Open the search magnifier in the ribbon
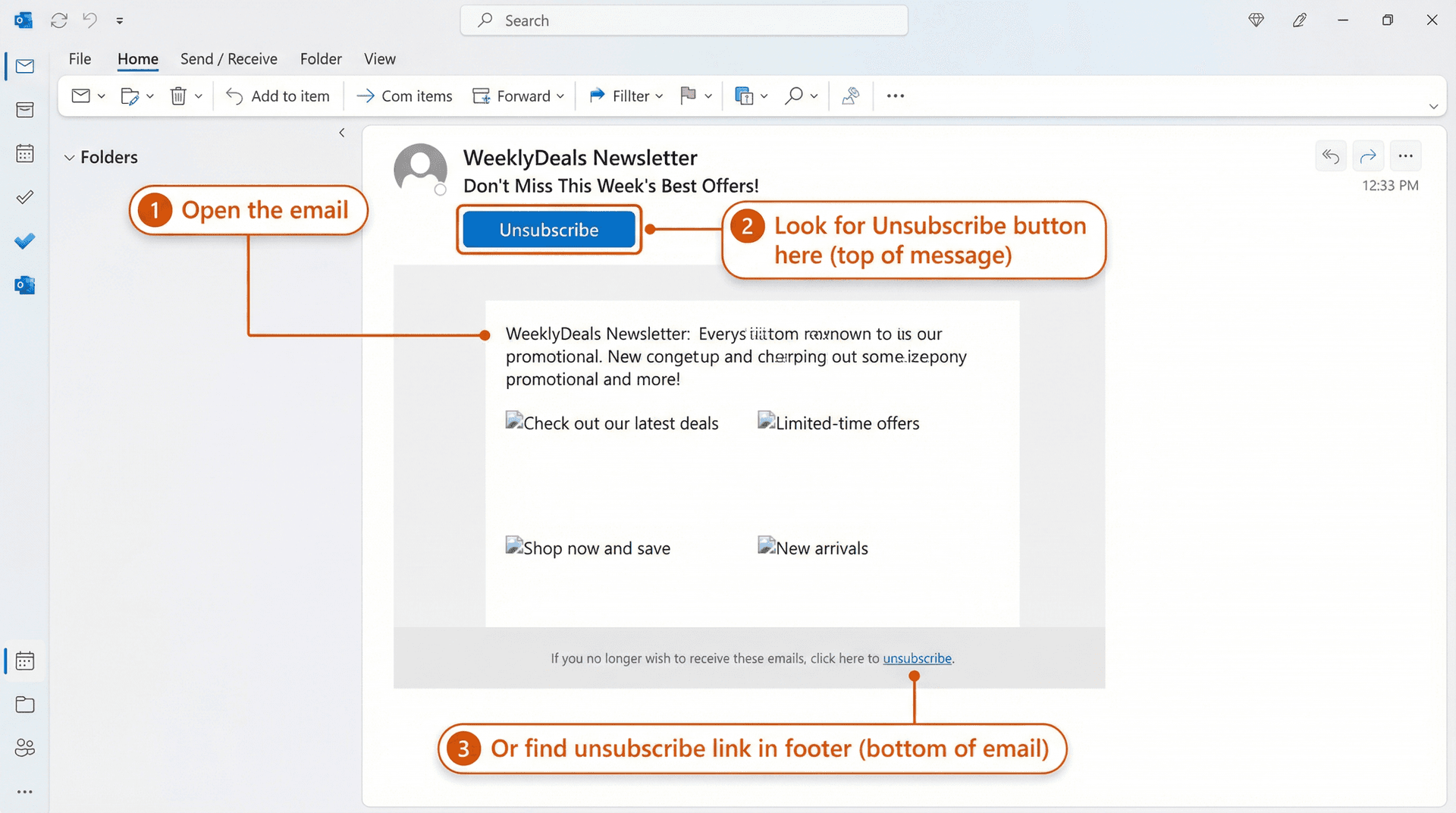This screenshot has height=813, width=1456. click(x=794, y=96)
